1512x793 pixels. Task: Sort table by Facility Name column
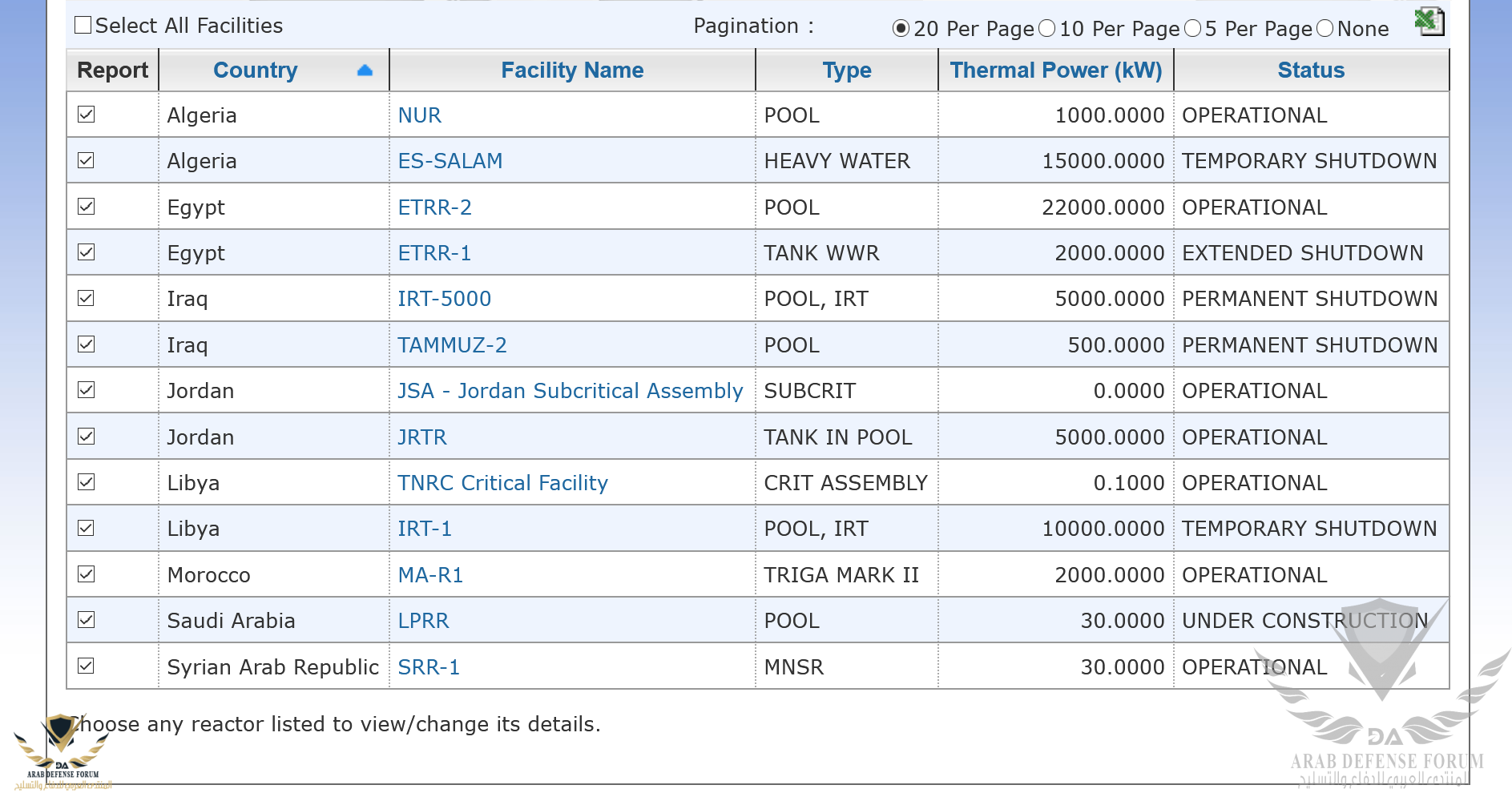572,70
